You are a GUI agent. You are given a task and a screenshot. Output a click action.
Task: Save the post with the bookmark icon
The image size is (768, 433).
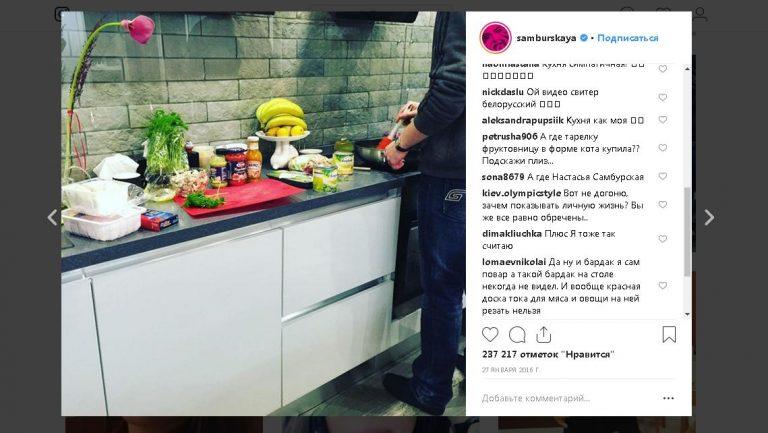pyautogui.click(x=669, y=335)
